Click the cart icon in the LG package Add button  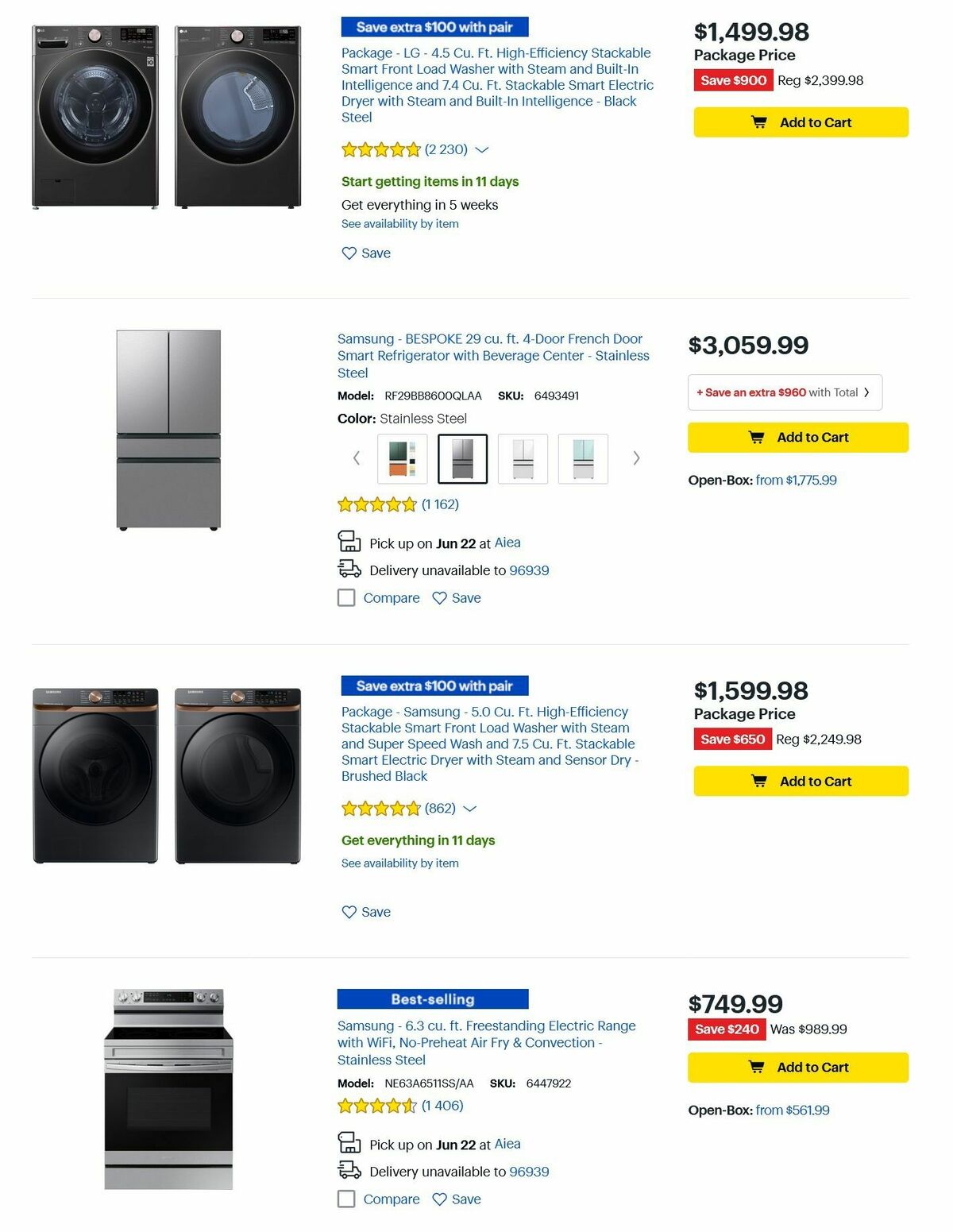(x=761, y=122)
